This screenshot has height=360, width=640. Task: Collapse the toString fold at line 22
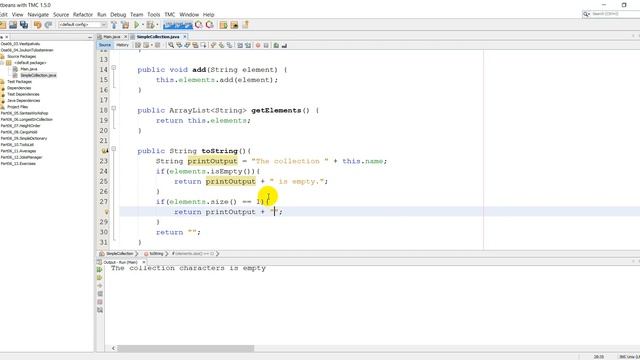[x=114, y=149]
